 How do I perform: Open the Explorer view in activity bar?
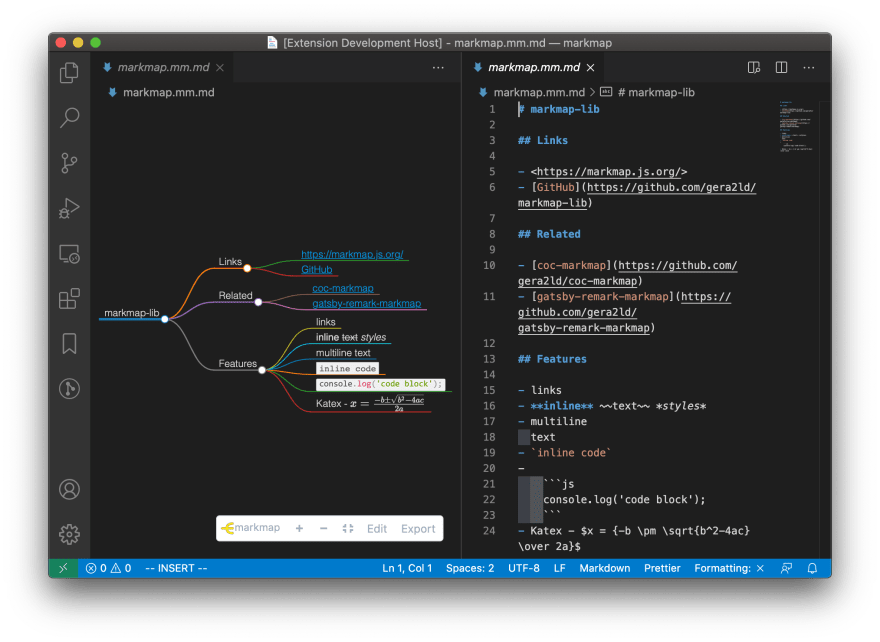pyautogui.click(x=69, y=73)
